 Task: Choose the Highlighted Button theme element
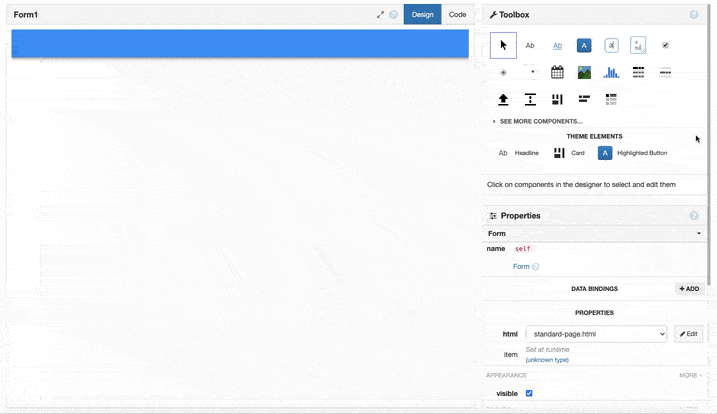632,153
